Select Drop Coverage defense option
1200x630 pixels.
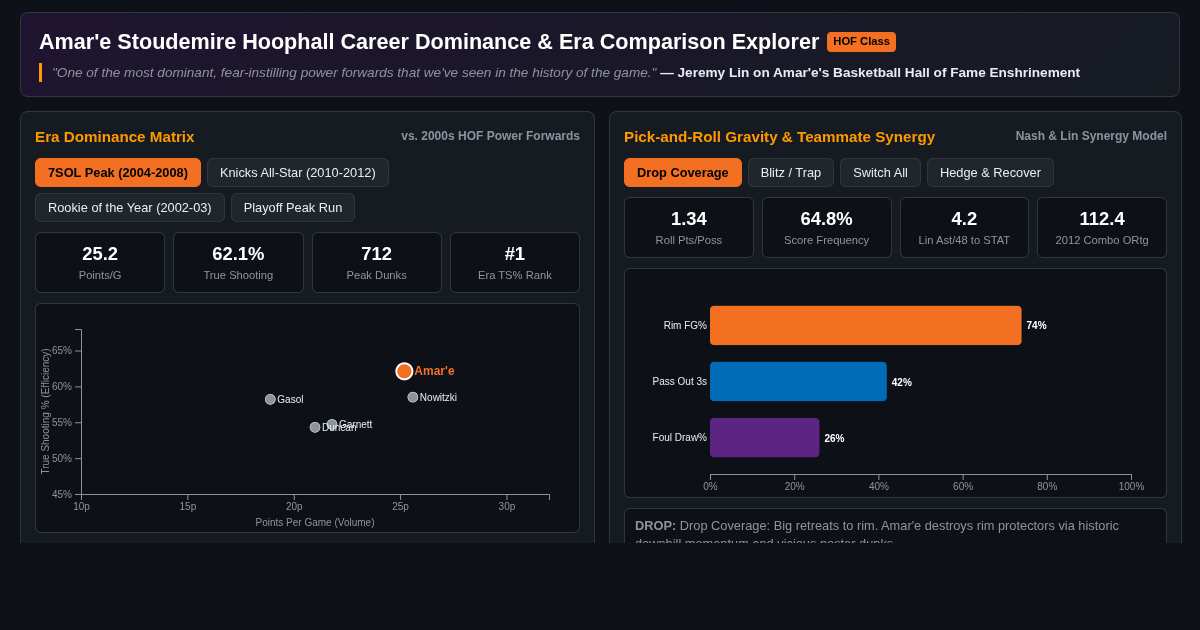(683, 172)
